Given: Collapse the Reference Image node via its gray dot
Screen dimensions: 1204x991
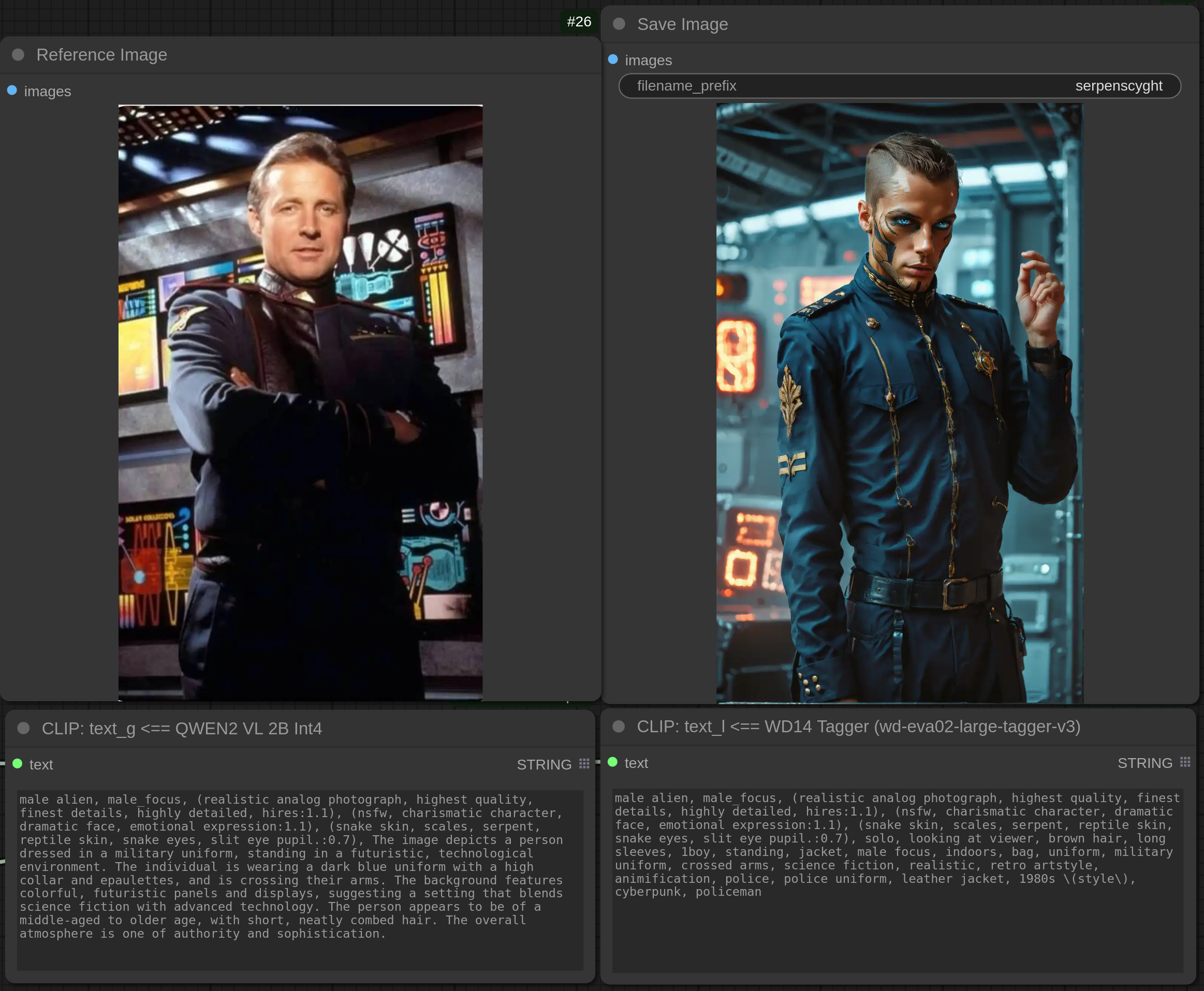Looking at the screenshot, I should (18, 55).
